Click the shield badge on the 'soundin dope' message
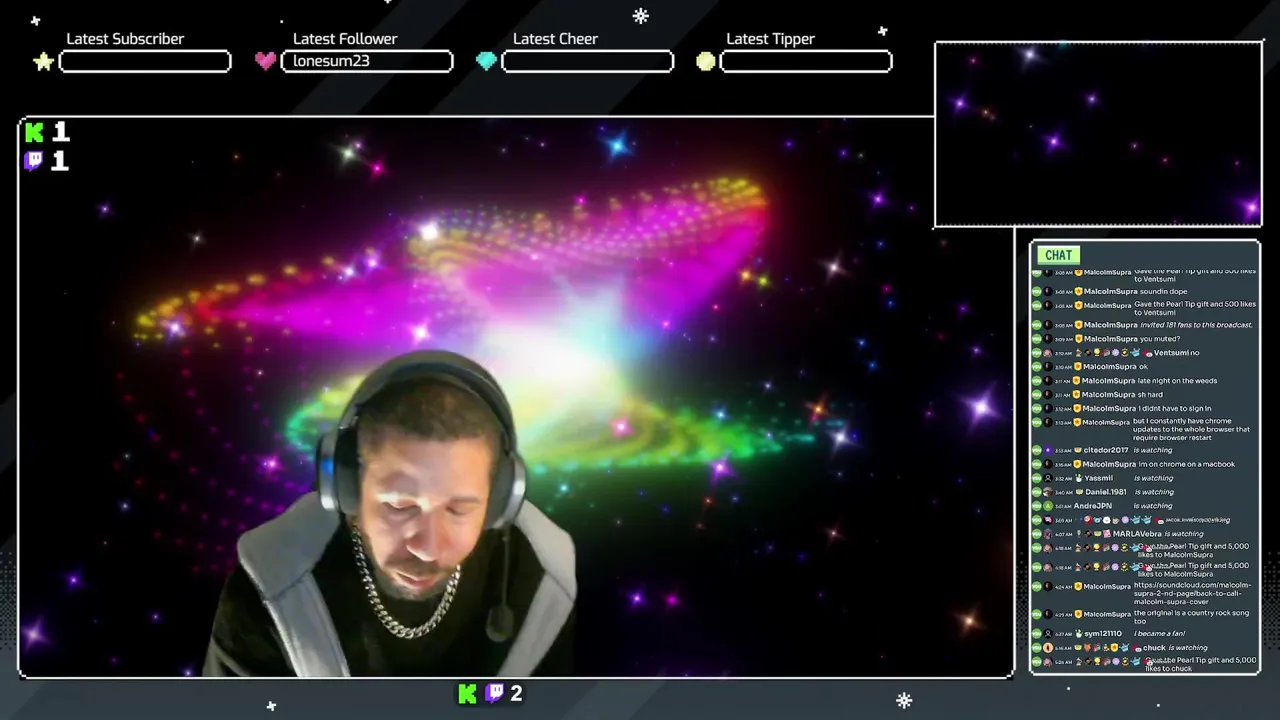Viewport: 1280px width, 720px height. [1079, 292]
